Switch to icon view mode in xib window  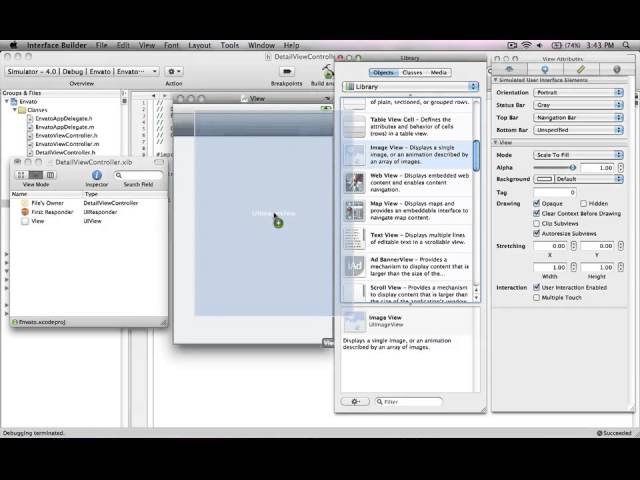click(21, 175)
